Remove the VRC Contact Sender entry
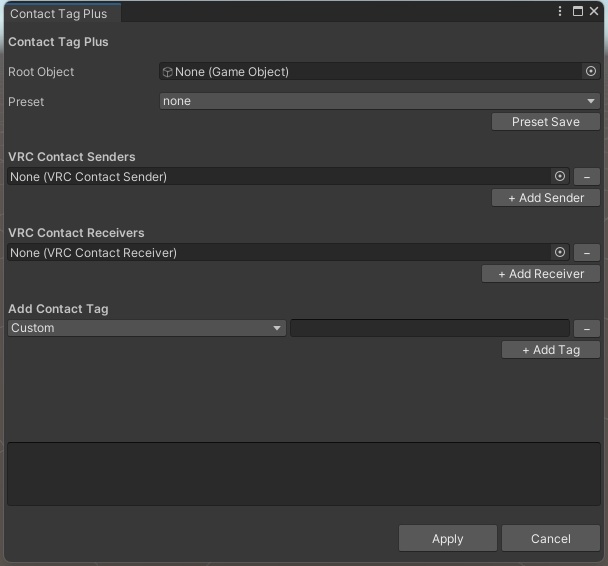This screenshot has height=566, width=608. point(587,177)
